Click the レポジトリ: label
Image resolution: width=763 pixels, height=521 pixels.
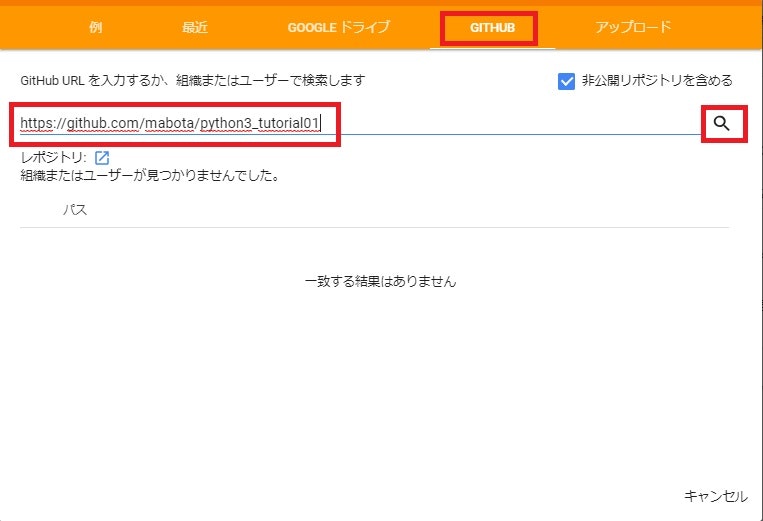54,157
